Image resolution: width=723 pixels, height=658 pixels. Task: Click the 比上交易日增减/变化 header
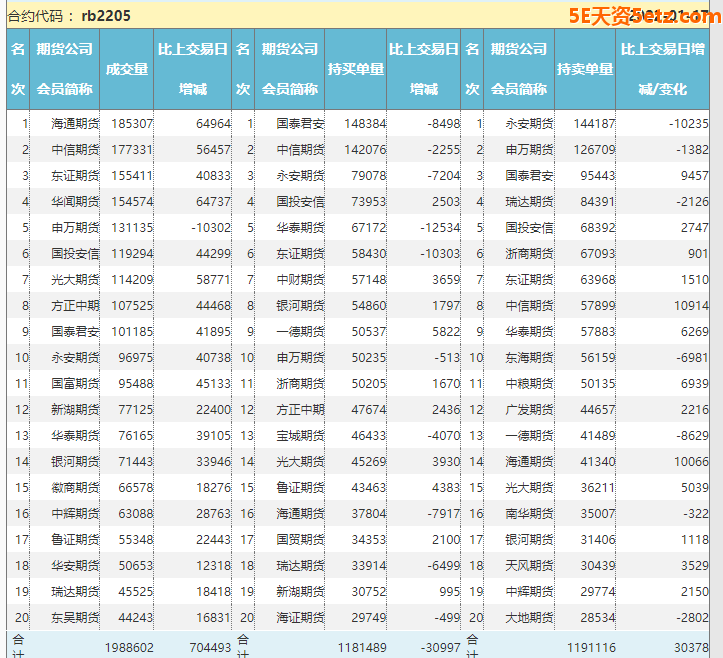pos(663,69)
